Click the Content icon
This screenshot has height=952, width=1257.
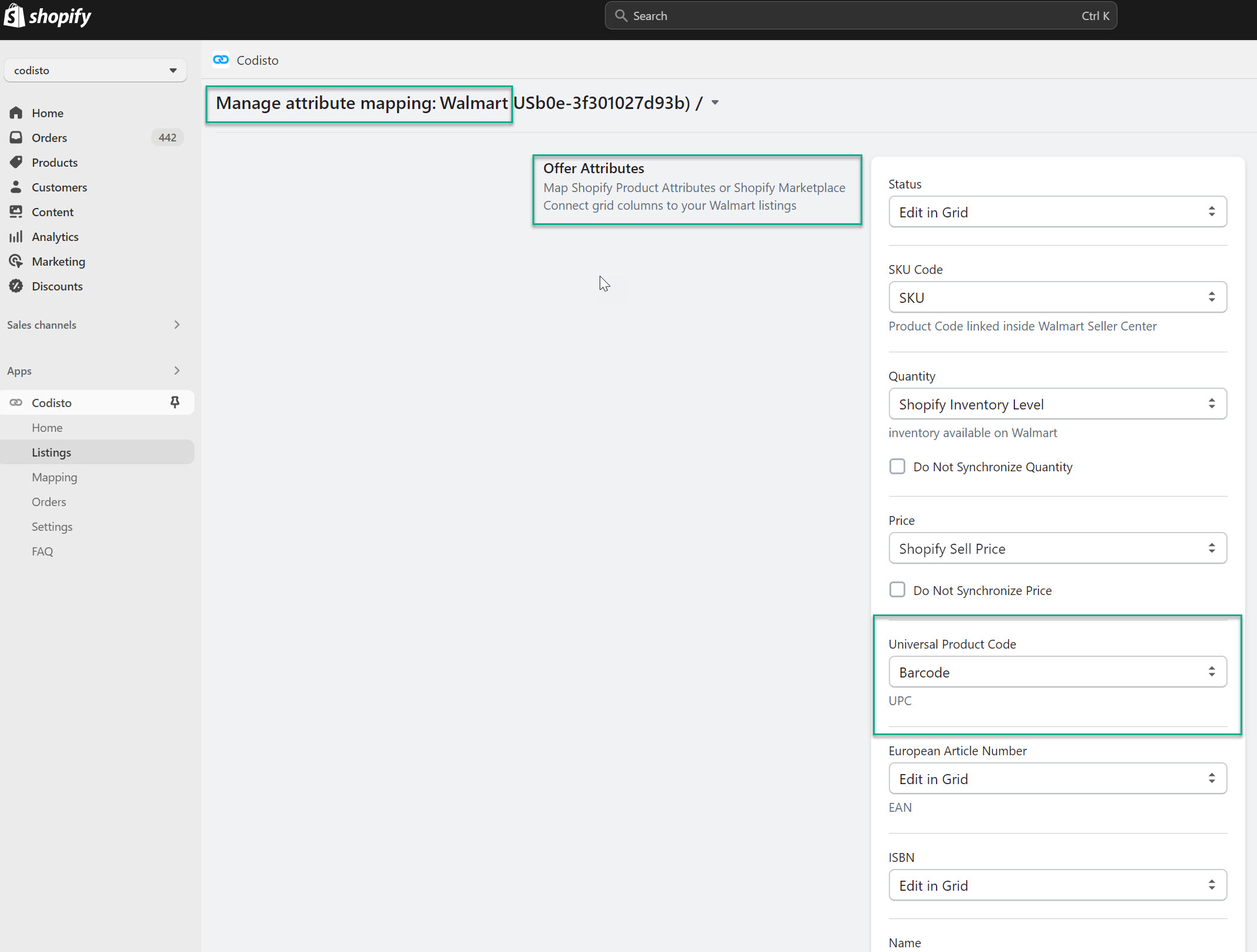[x=16, y=211]
